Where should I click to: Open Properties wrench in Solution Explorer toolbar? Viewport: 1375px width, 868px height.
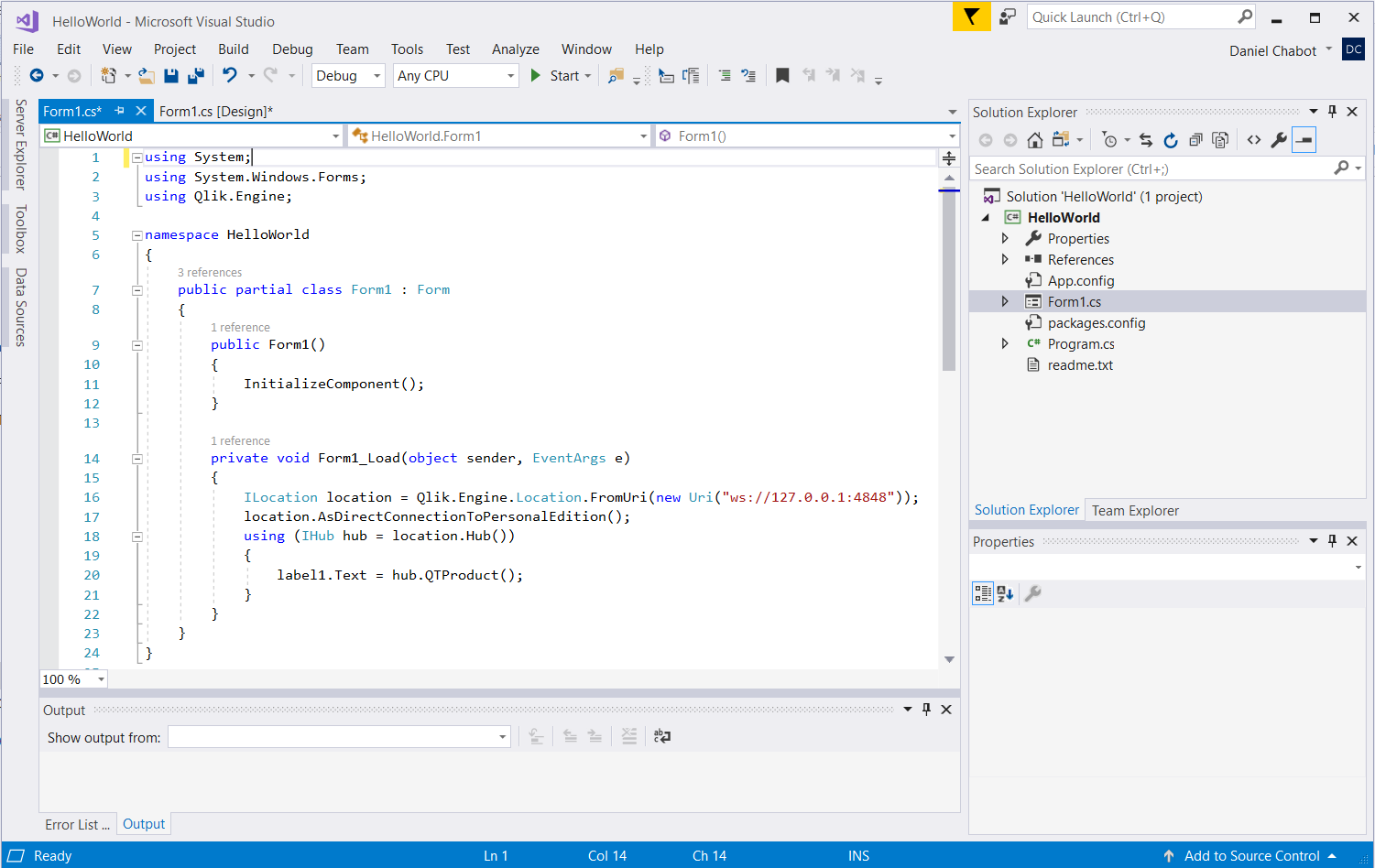[x=1279, y=140]
